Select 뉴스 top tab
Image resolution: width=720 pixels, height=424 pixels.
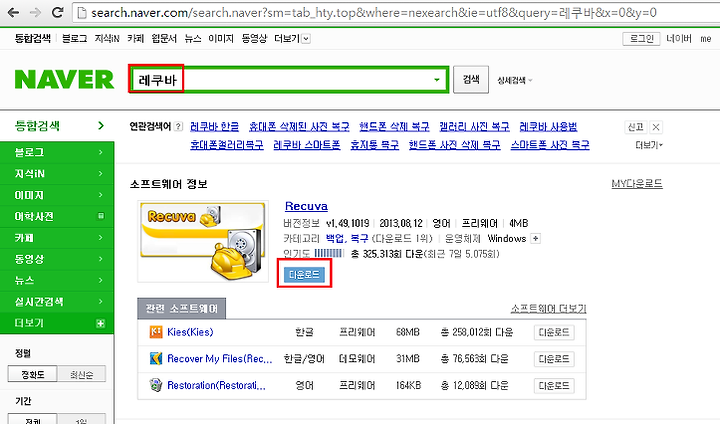pyautogui.click(x=193, y=39)
